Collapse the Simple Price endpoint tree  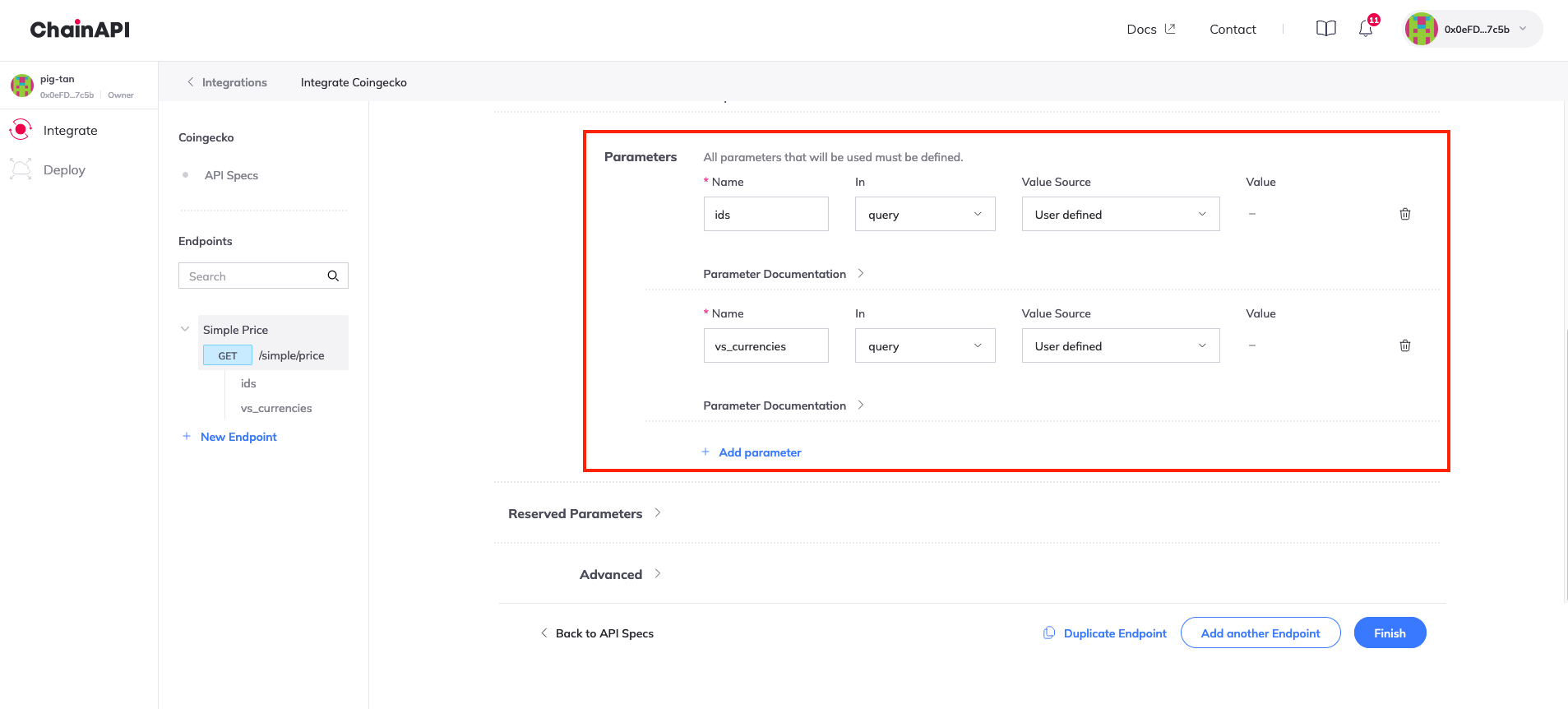(x=185, y=329)
